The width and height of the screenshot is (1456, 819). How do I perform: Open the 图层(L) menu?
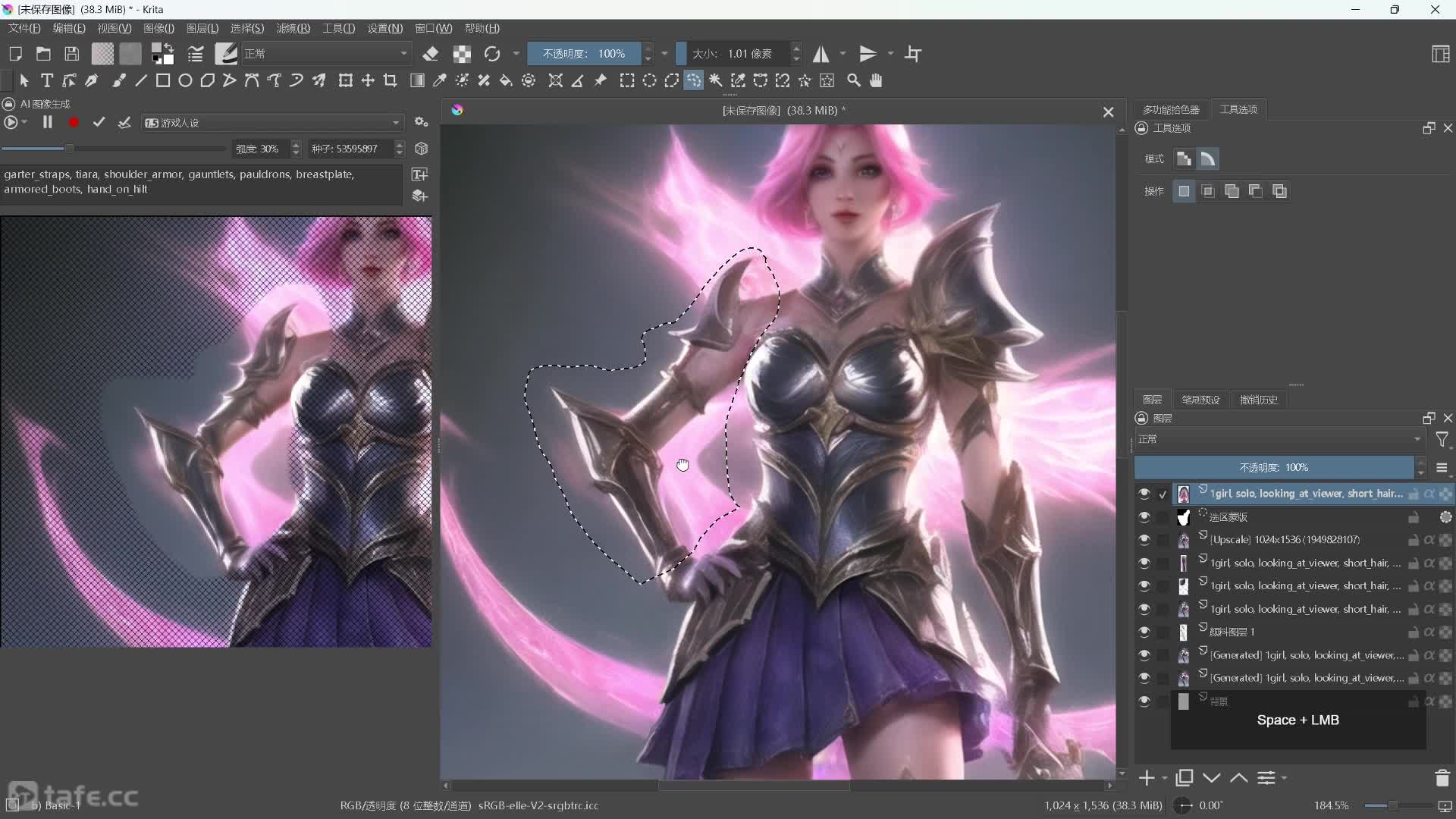click(202, 28)
